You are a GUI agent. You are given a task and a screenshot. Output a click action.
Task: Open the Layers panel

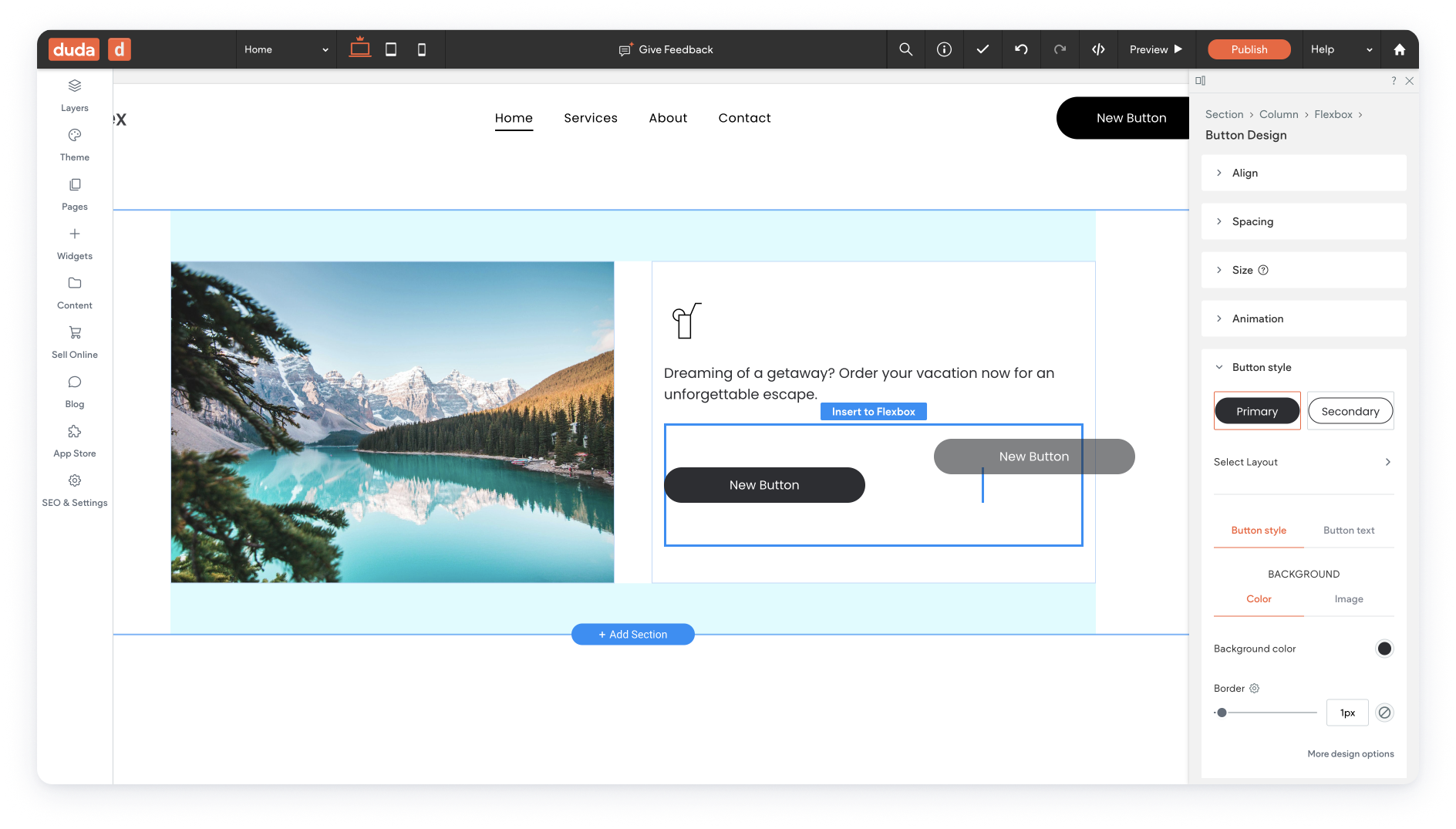[x=75, y=95]
